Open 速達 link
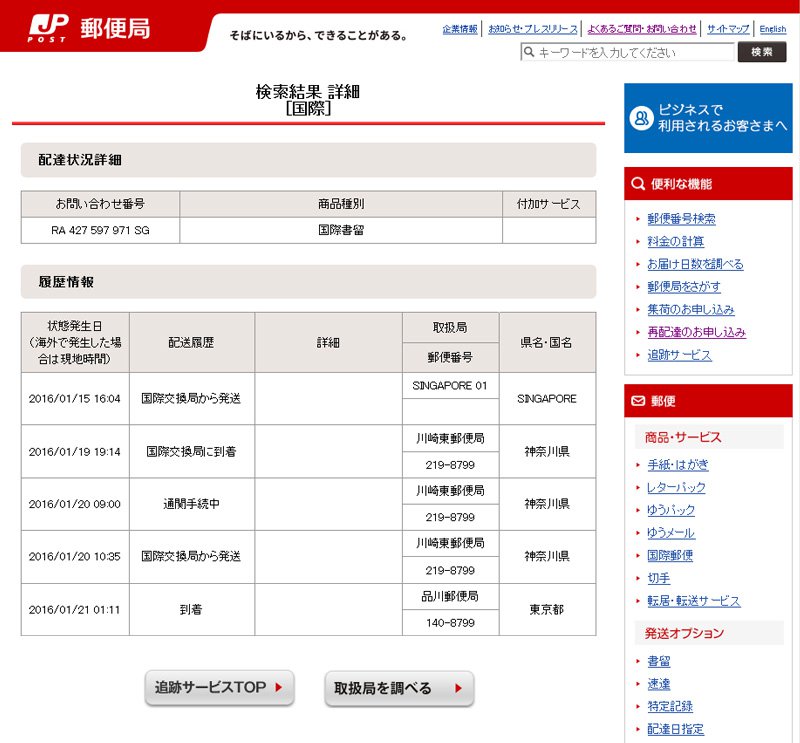 tap(659, 684)
